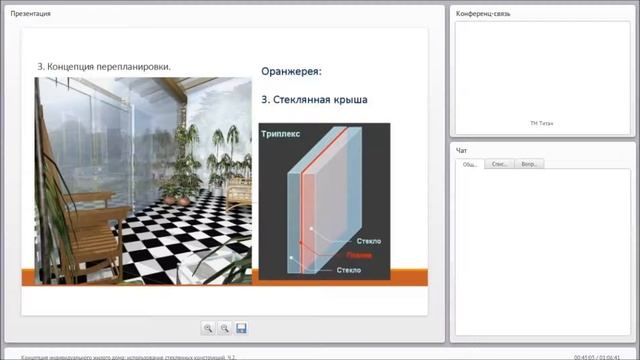
Task: Click the playback time counter at bottom right
Action: coord(597,358)
